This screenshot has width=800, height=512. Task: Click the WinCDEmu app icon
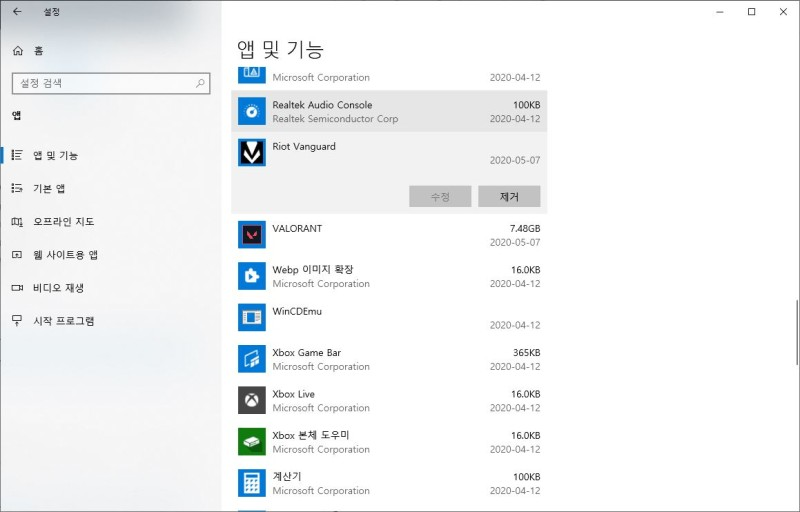tap(252, 317)
